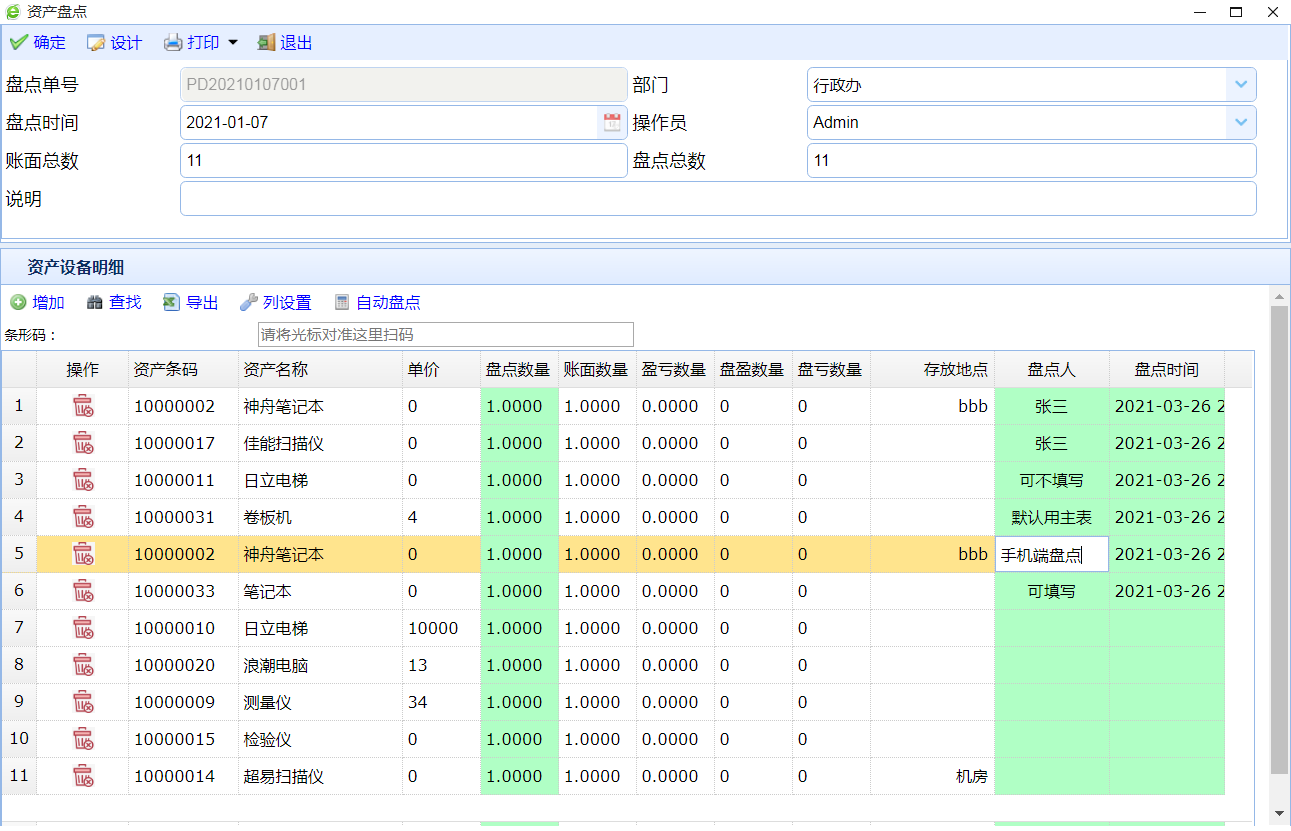This screenshot has height=831, width=1291.
Task: Click the 确定 confirm toolbar button
Action: (x=38, y=43)
